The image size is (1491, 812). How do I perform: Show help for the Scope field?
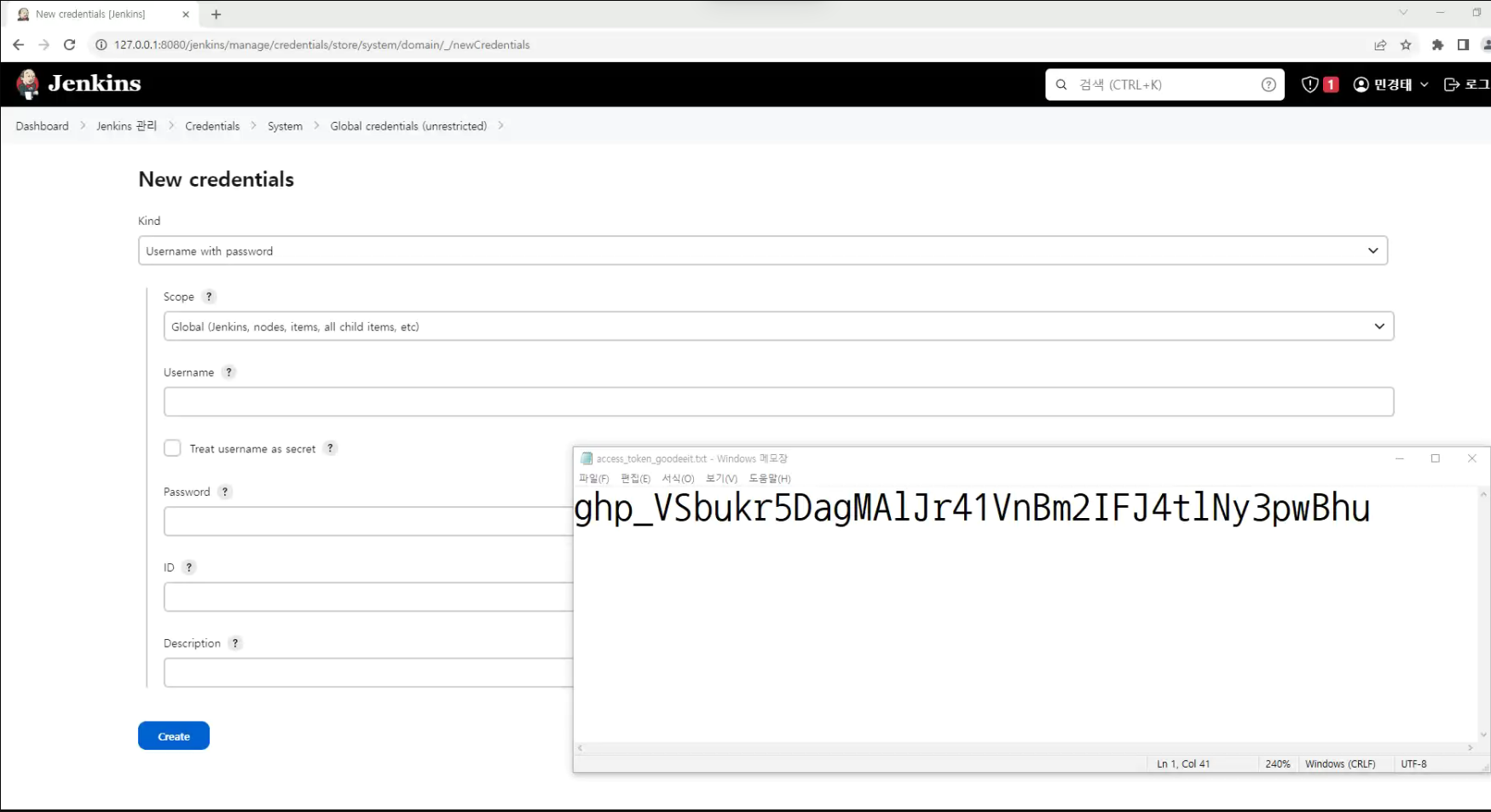point(209,297)
